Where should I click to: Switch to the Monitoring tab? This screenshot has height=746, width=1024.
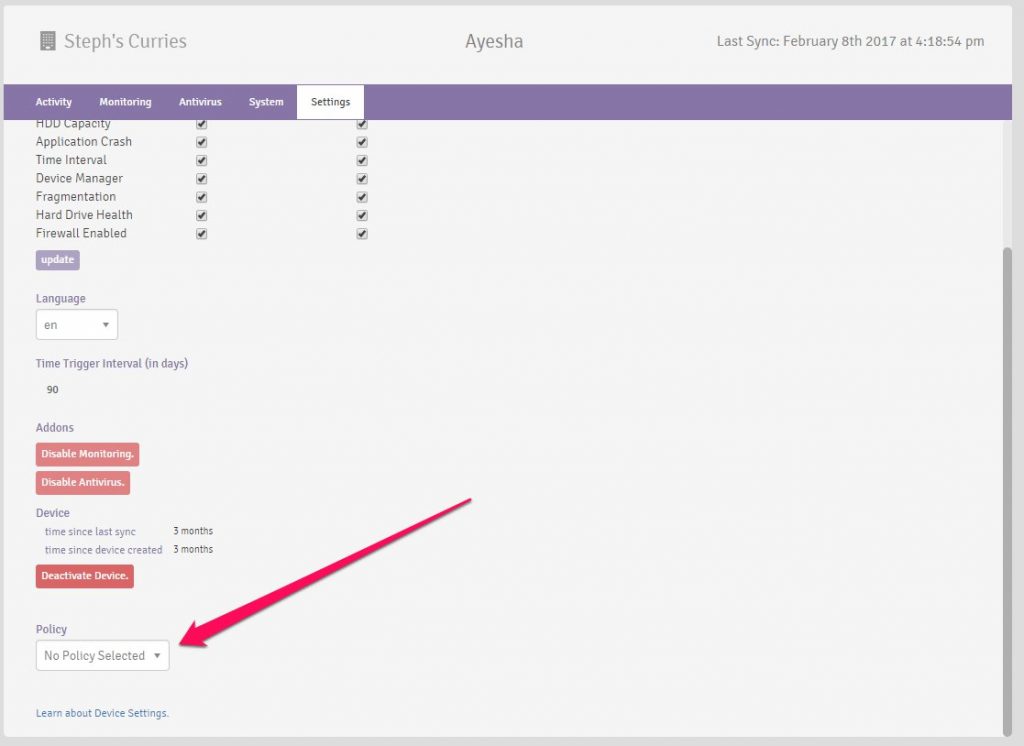coord(125,102)
